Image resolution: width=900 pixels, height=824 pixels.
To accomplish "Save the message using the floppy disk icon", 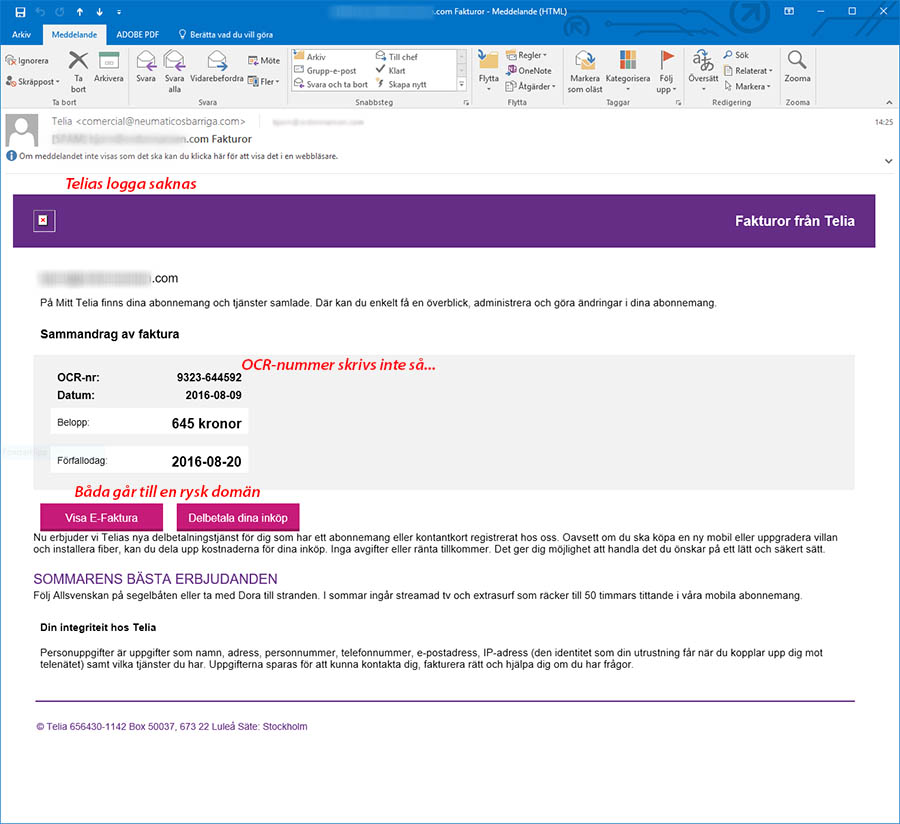I will pyautogui.click(x=20, y=11).
